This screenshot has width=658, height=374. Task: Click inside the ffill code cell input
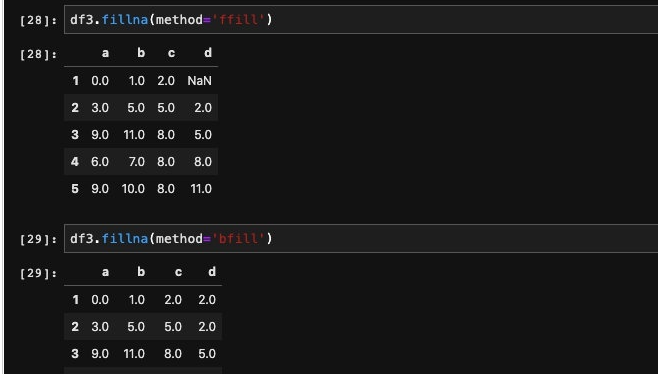pyautogui.click(x=361, y=19)
